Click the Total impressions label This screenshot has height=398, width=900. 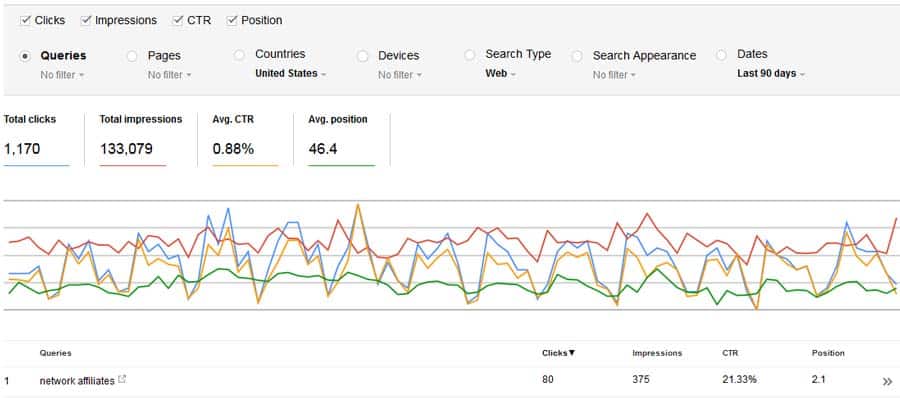(x=141, y=119)
